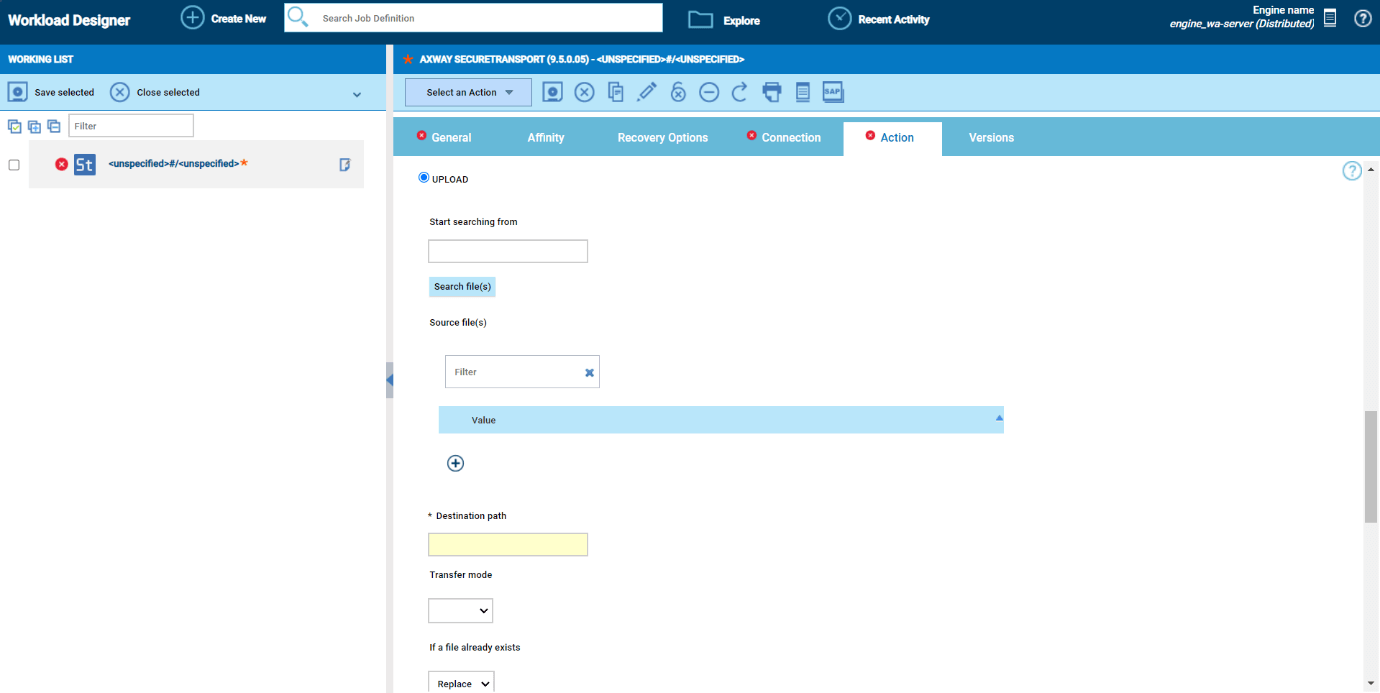Open the help icon in top bar
This screenshot has height=693, width=1380.
(x=1362, y=18)
